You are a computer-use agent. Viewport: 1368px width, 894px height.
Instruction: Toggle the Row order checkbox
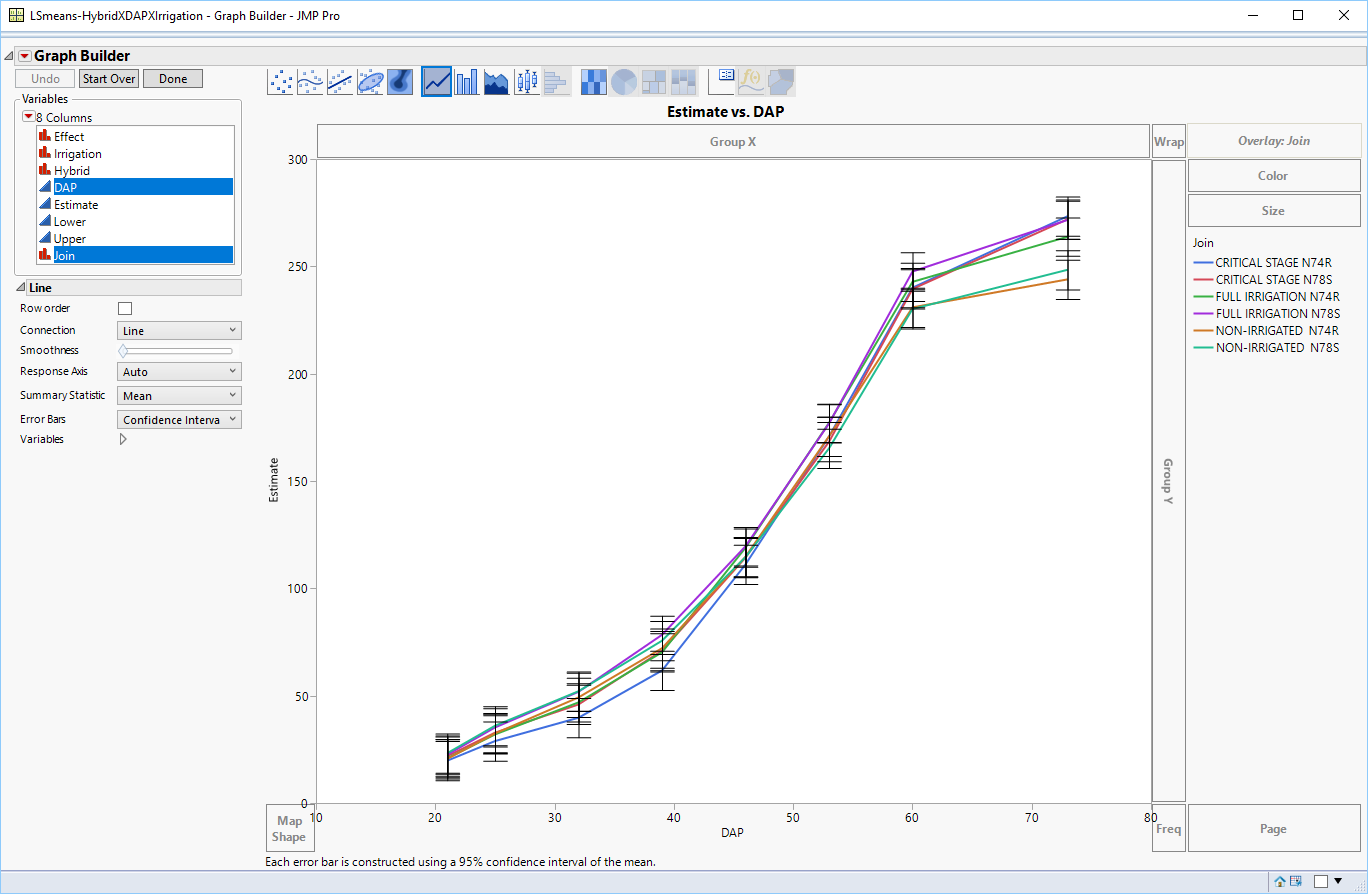coord(125,309)
